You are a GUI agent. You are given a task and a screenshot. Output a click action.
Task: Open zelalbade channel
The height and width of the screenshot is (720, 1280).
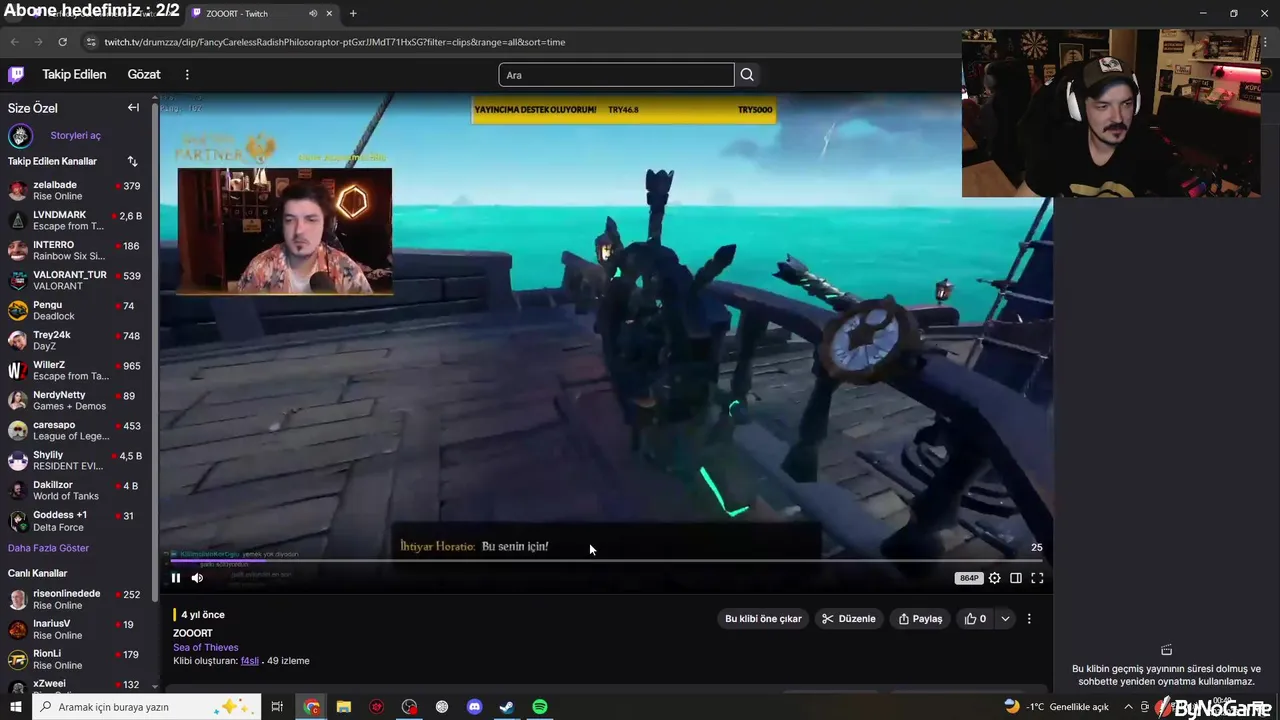(76, 190)
